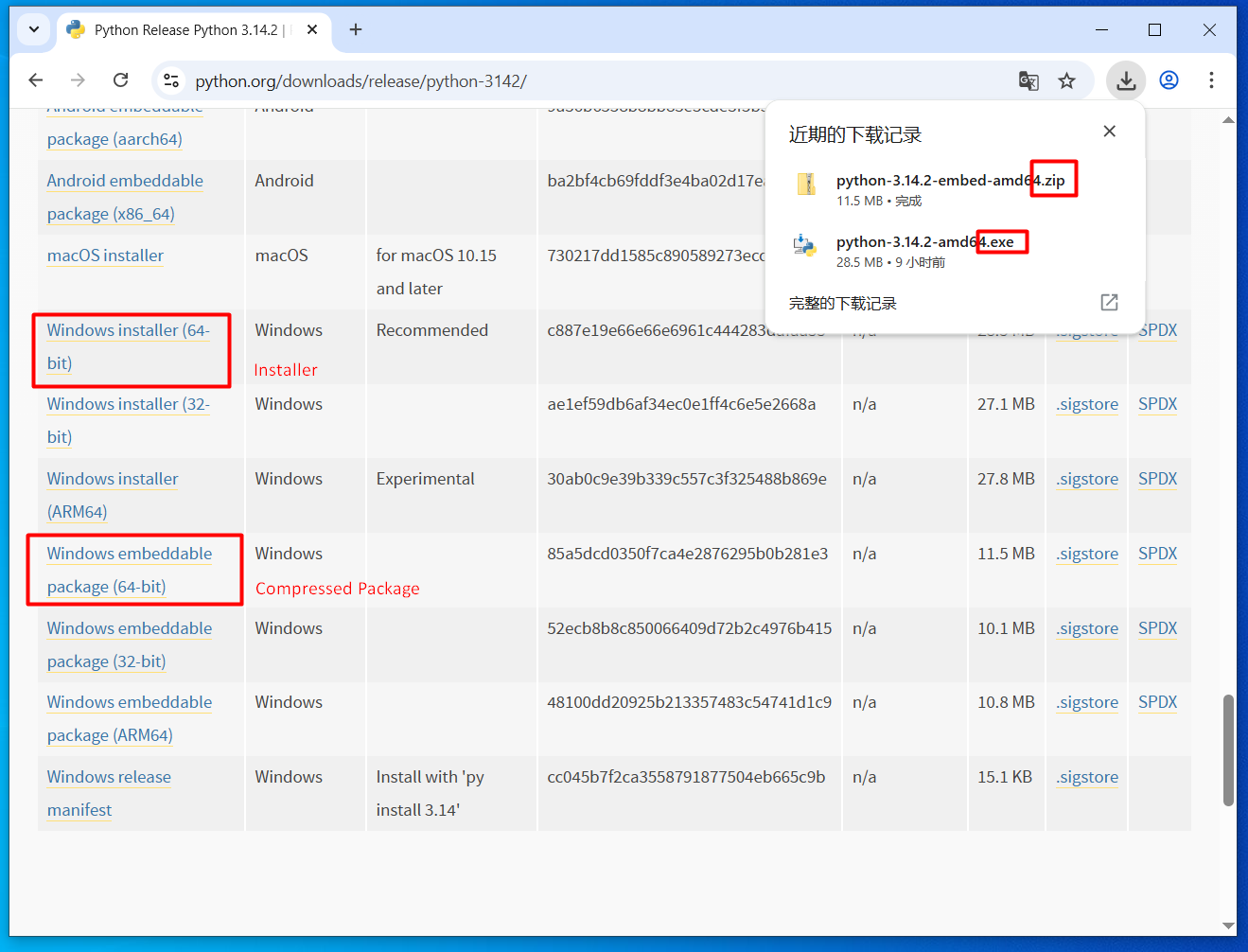Open Android embeddable package (aarch64) link
Screen dimensions: 1248x952
coord(114,139)
